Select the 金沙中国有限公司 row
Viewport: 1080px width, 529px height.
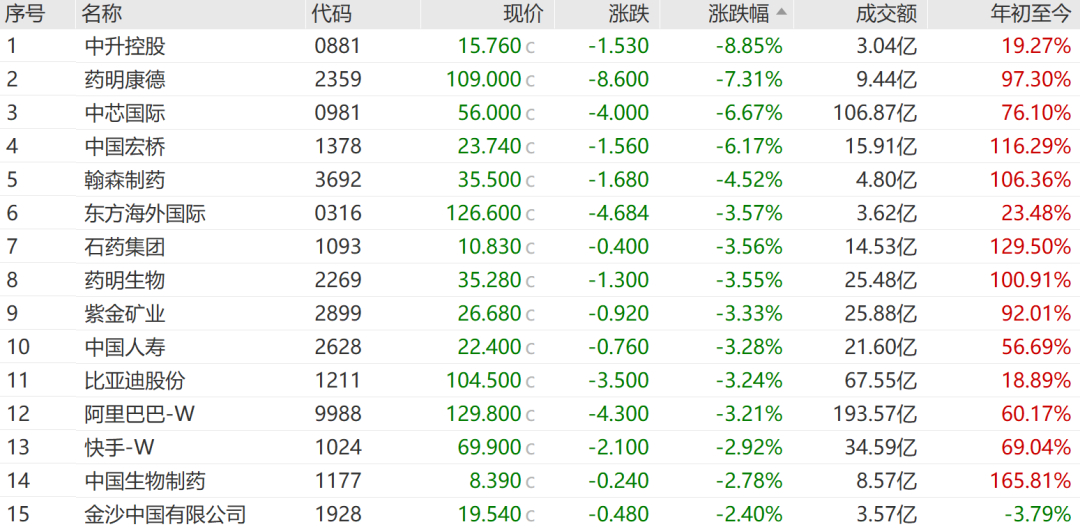pyautogui.click(x=540, y=514)
